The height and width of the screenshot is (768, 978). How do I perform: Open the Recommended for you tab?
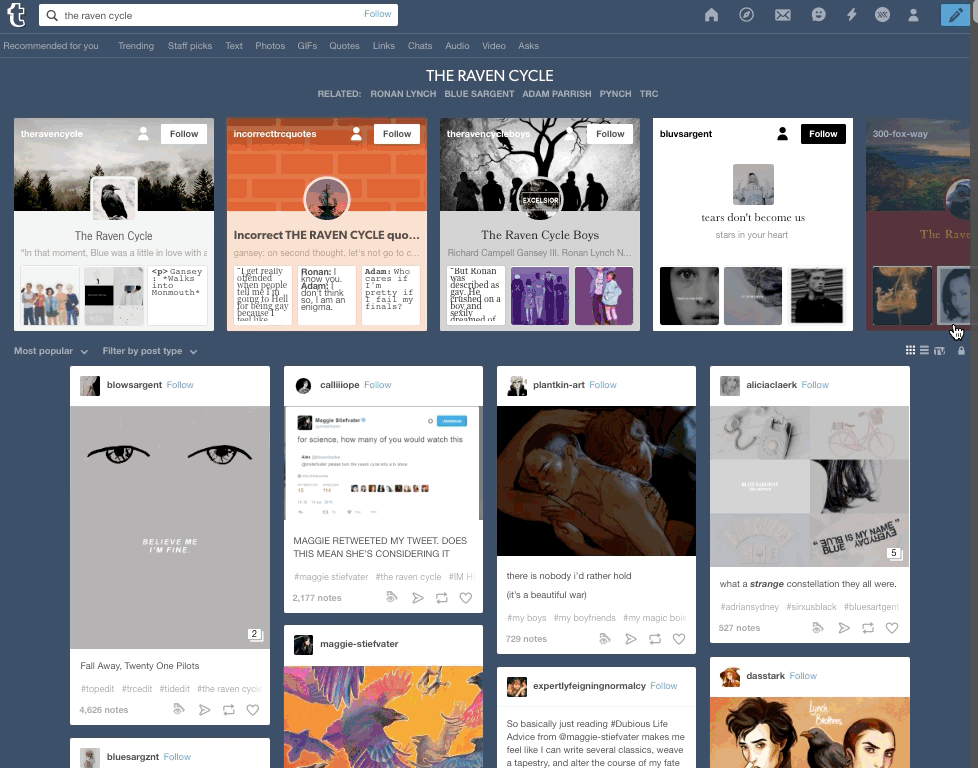coord(51,46)
